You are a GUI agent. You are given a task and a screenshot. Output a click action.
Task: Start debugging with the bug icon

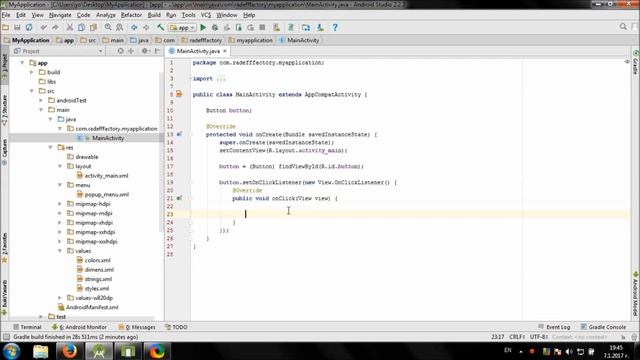point(215,27)
